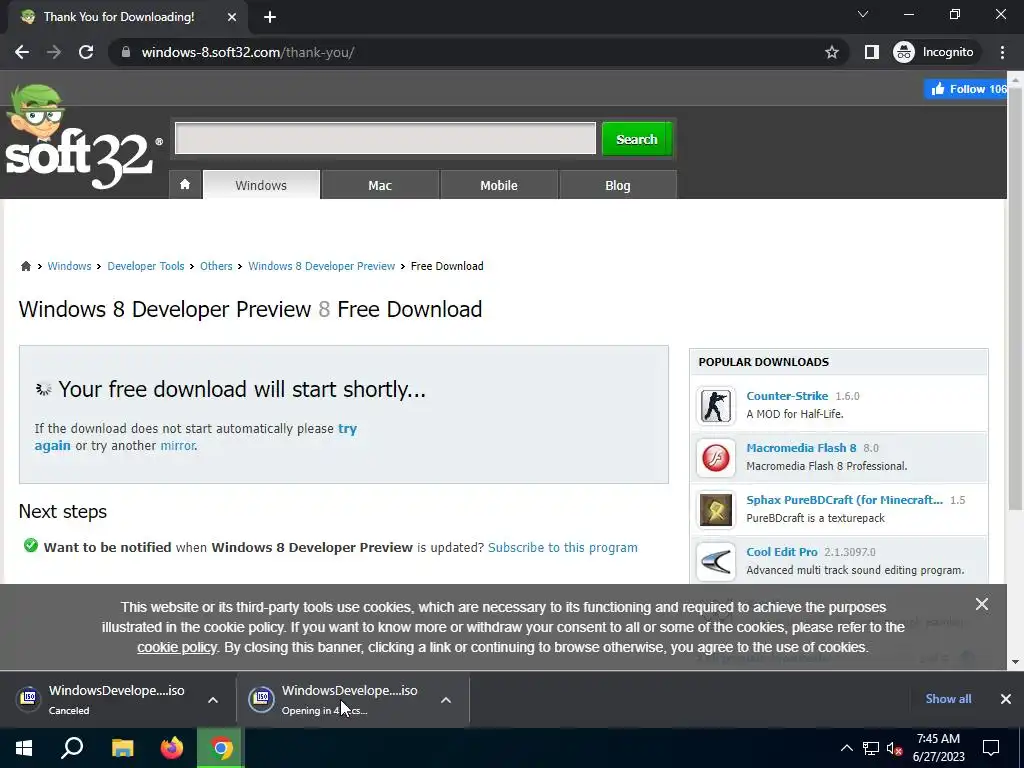Click the Cool Edit Pro icon
Image resolution: width=1024 pixels, height=768 pixels.
[716, 562]
